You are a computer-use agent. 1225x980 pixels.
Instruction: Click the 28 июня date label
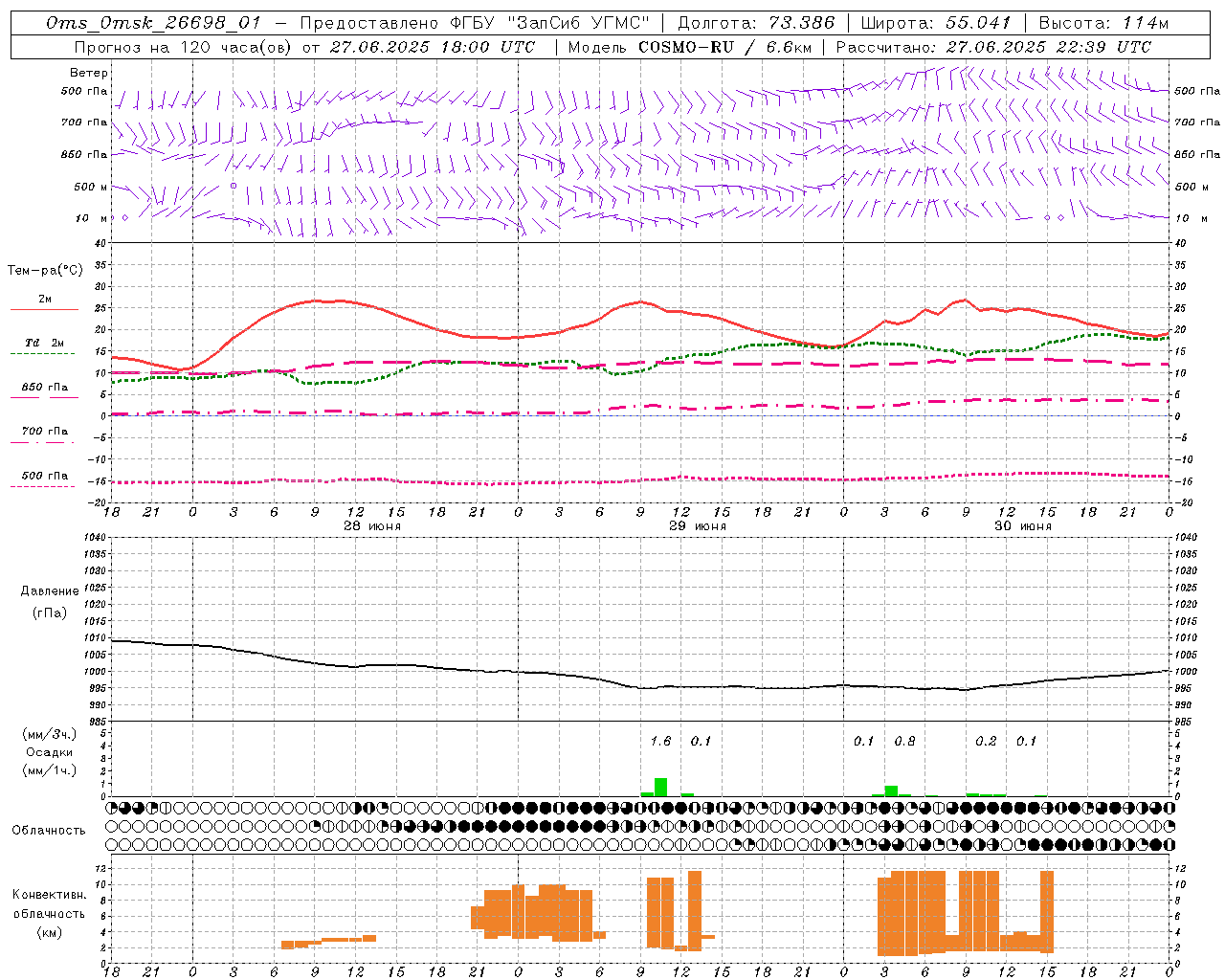372,526
